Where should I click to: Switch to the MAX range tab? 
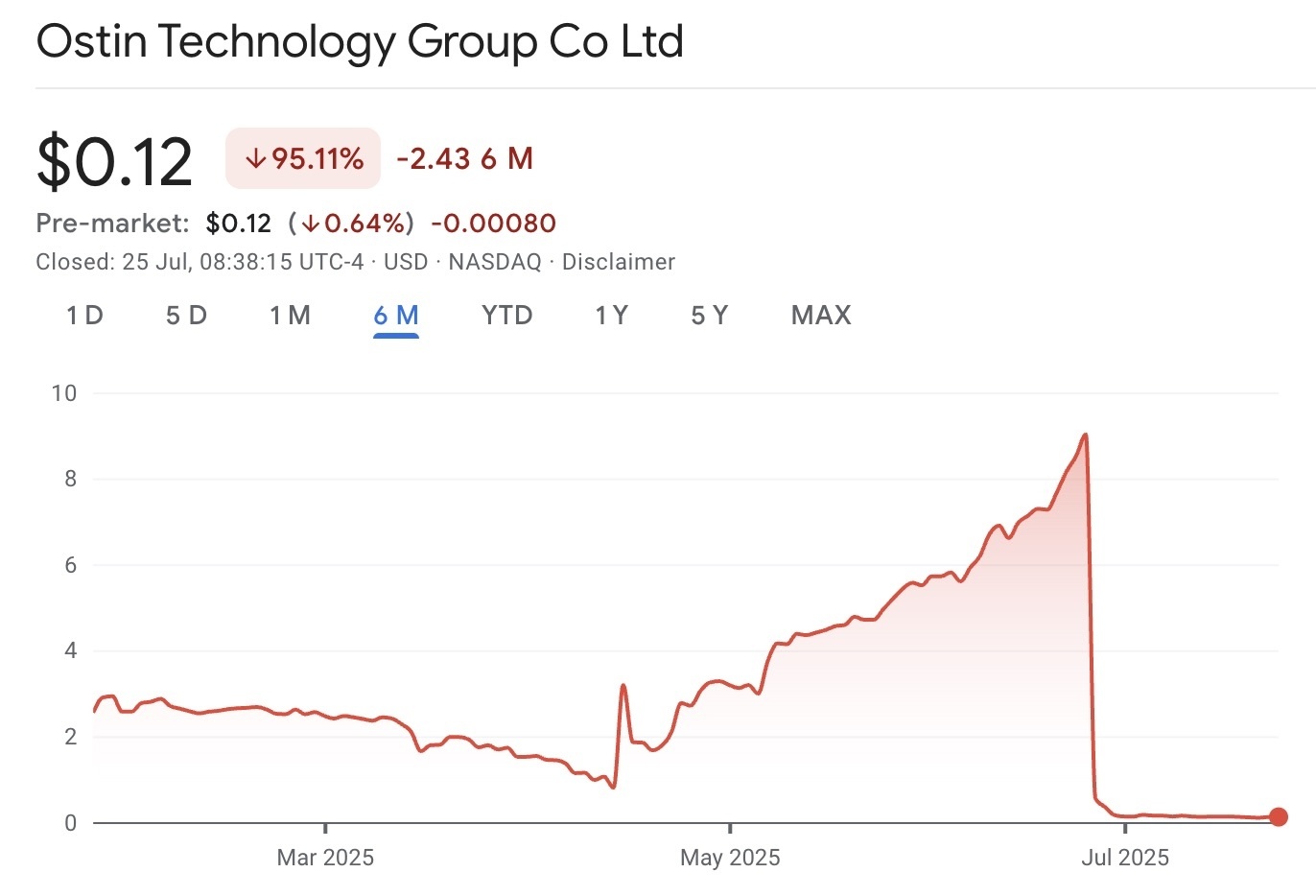click(x=821, y=316)
